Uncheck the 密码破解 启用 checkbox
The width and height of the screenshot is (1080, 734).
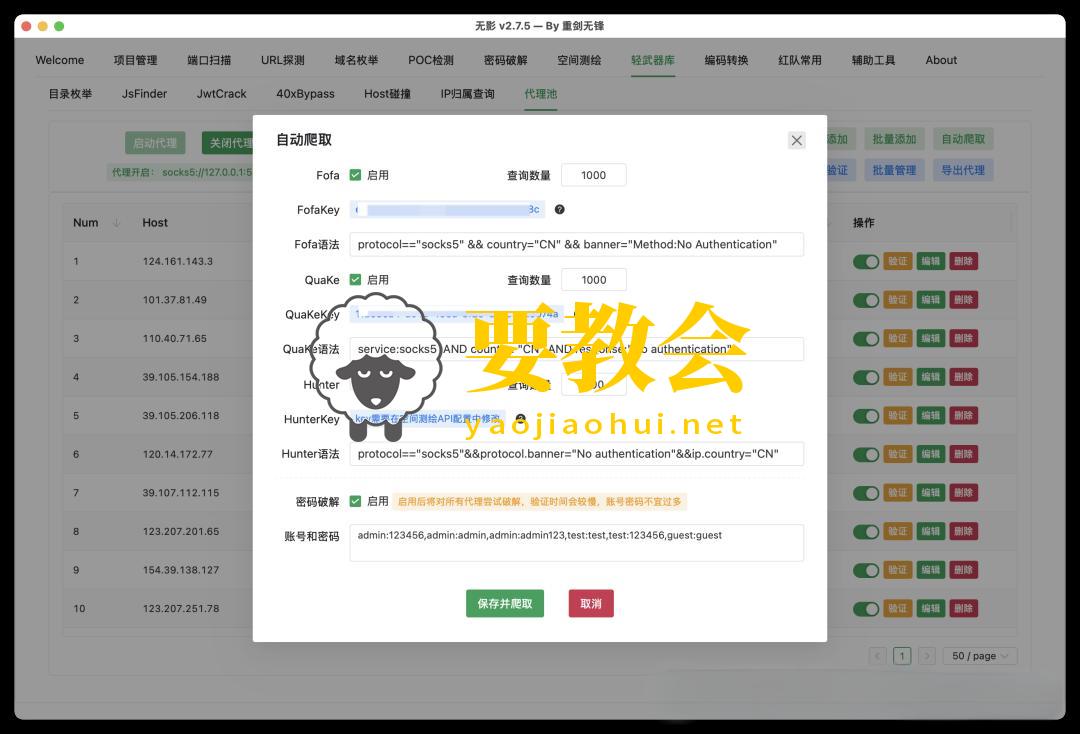(x=355, y=501)
